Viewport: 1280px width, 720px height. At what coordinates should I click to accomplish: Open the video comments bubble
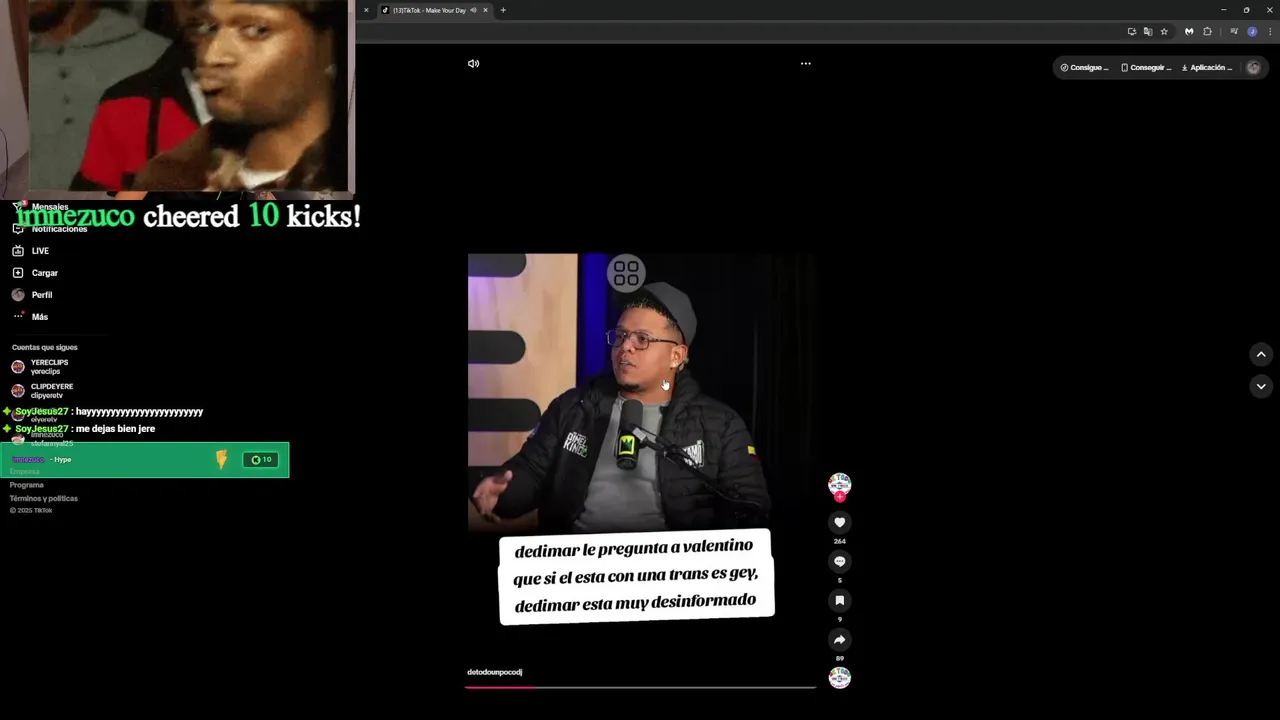pyautogui.click(x=839, y=561)
